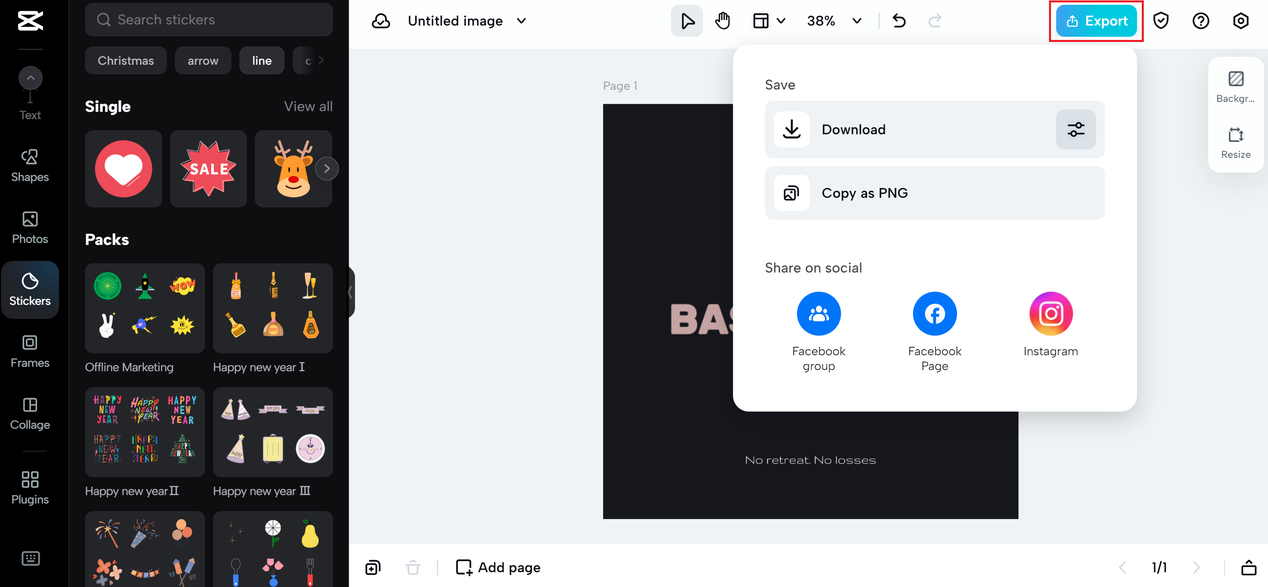Viewport: 1268px width, 587px height.
Task: Open the layout view dropdown
Action: point(769,21)
